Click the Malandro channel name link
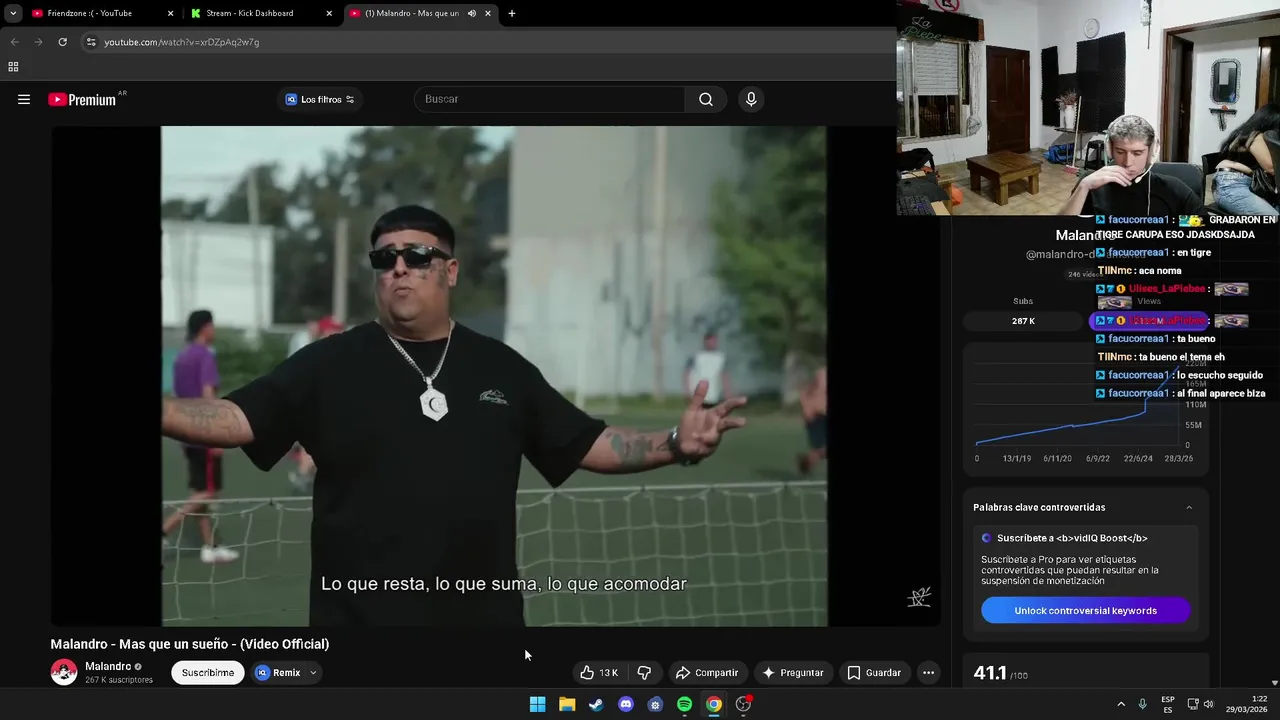Screen dimensions: 1280x720 [x=108, y=666]
